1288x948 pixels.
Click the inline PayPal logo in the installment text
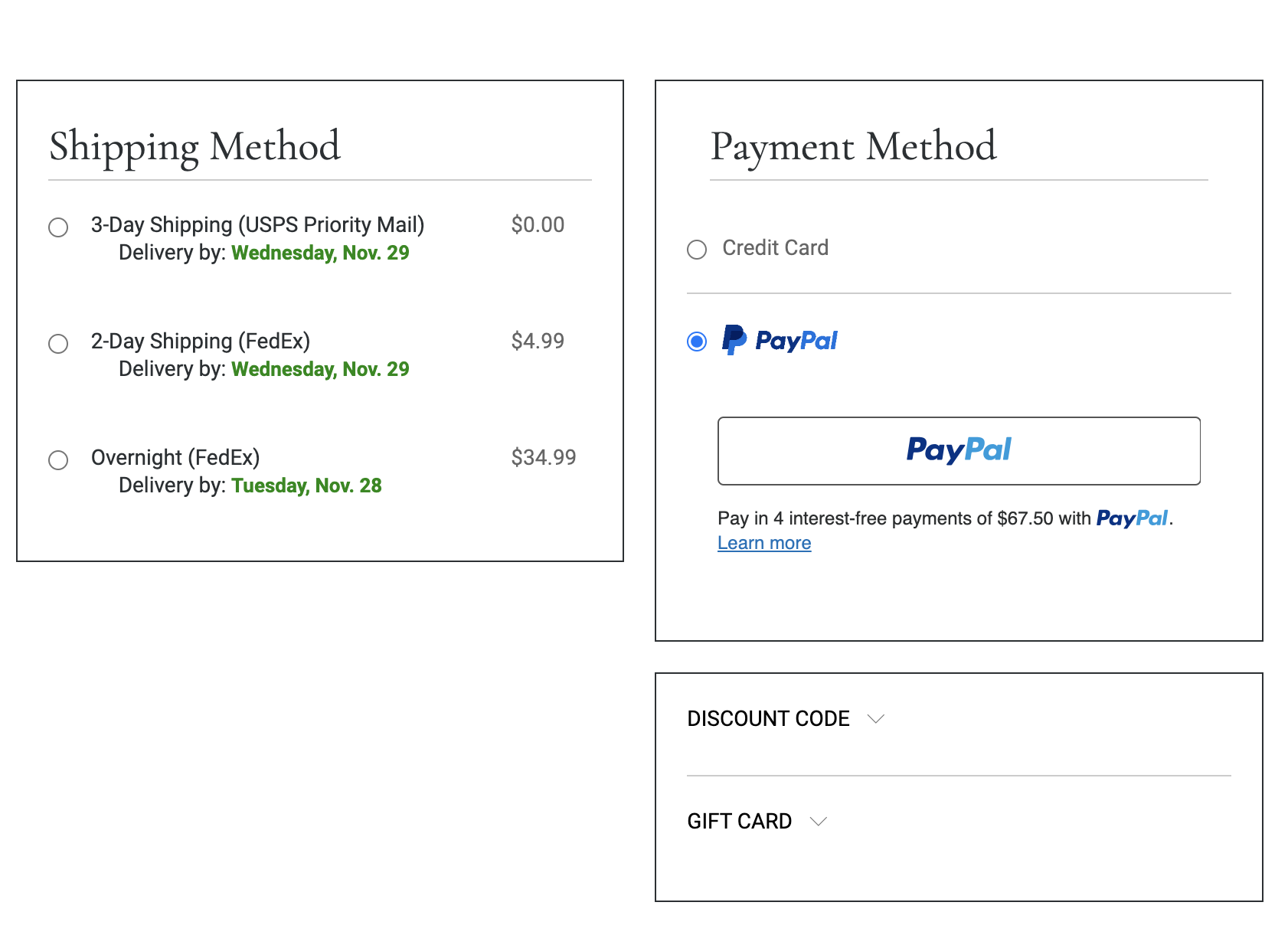[x=1132, y=518]
